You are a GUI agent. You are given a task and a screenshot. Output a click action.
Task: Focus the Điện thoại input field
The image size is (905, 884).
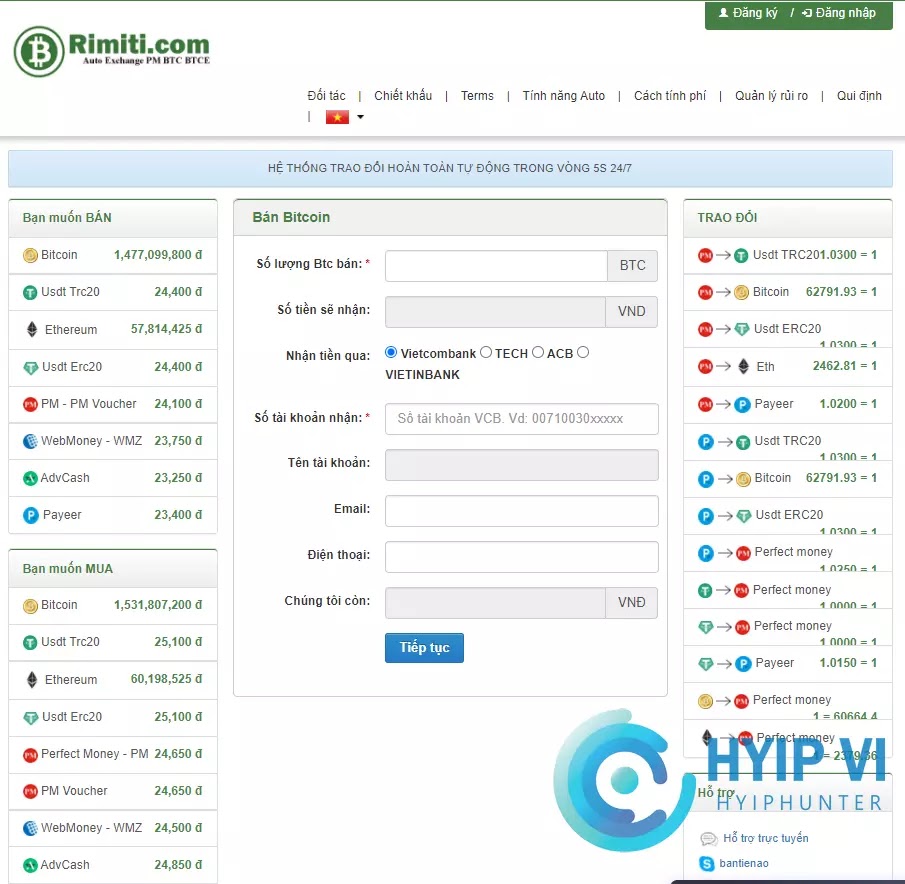point(522,557)
